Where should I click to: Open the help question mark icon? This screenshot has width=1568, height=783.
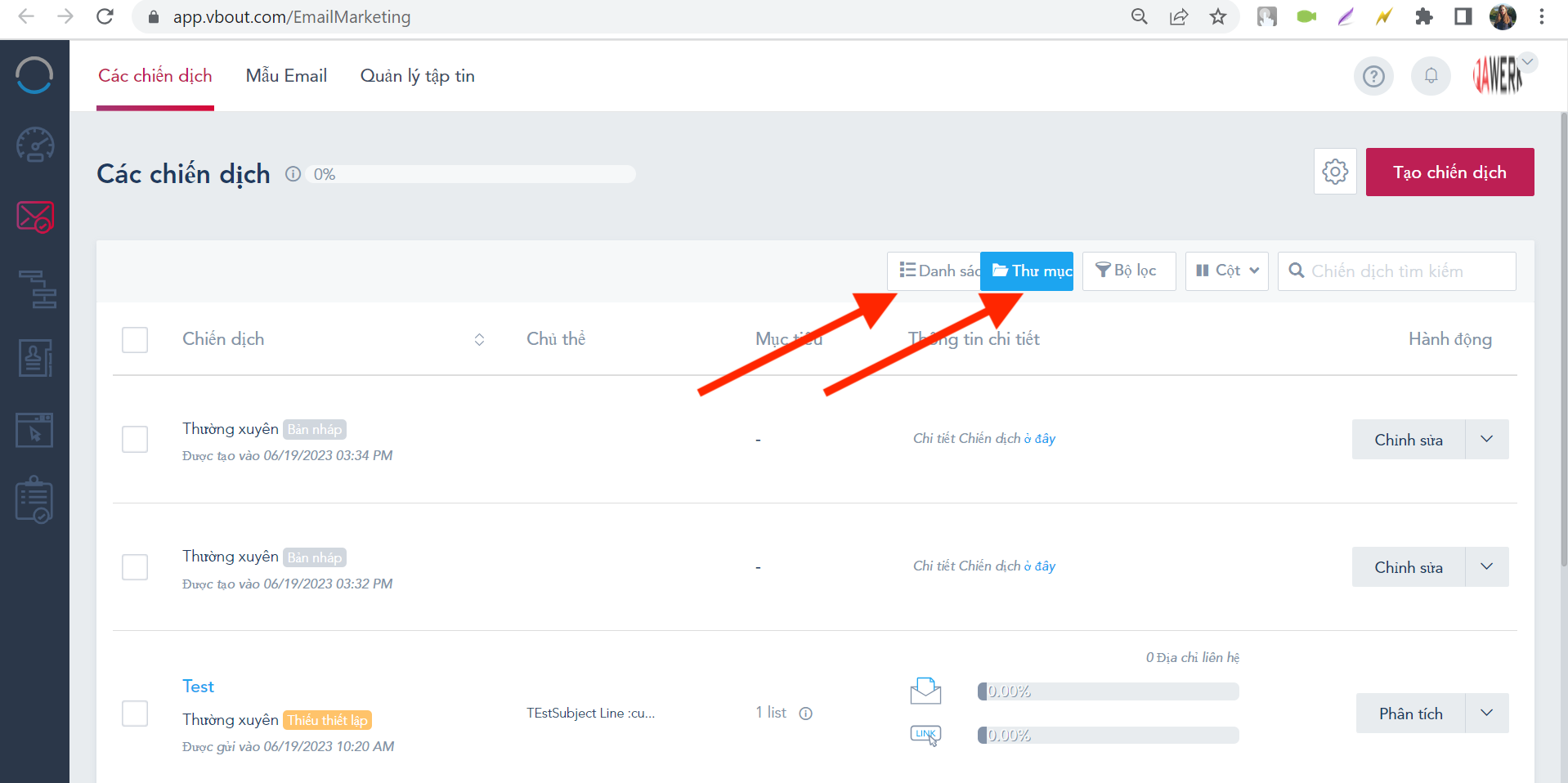[x=1373, y=76]
